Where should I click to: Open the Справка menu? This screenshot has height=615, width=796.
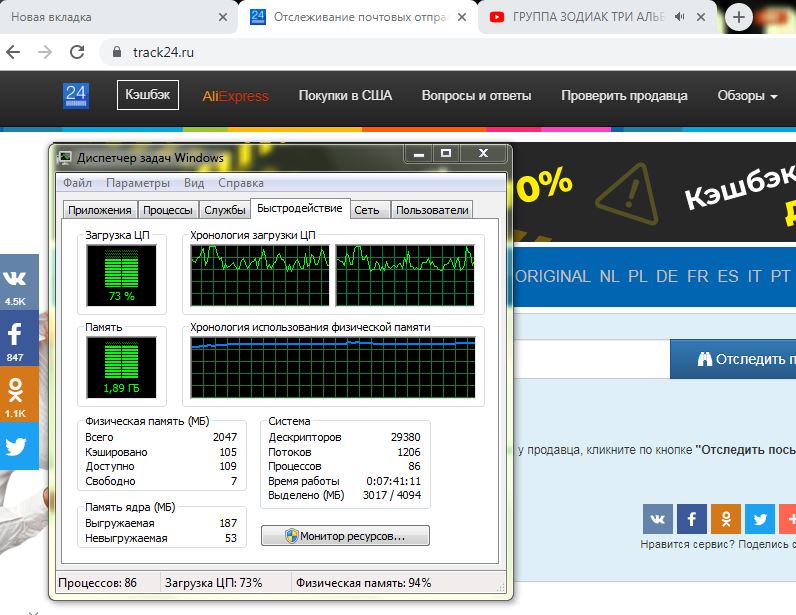[241, 183]
